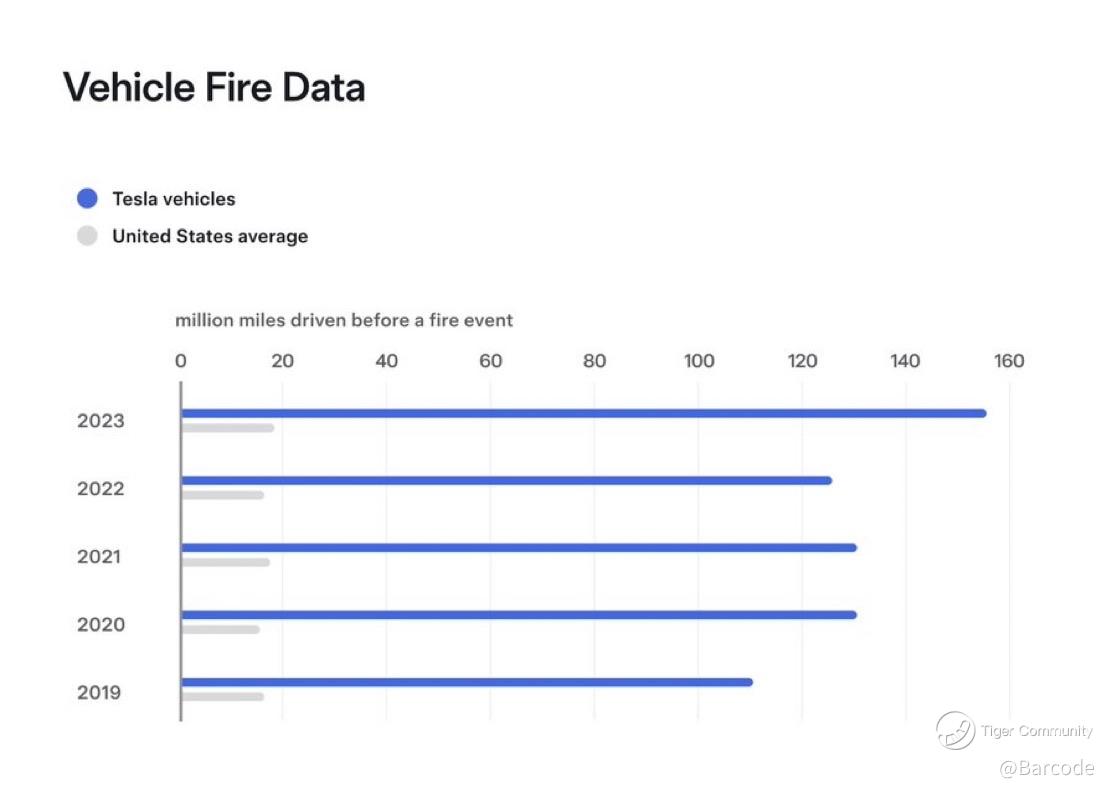Click the blue Tesla vehicles legend dot

(88, 199)
